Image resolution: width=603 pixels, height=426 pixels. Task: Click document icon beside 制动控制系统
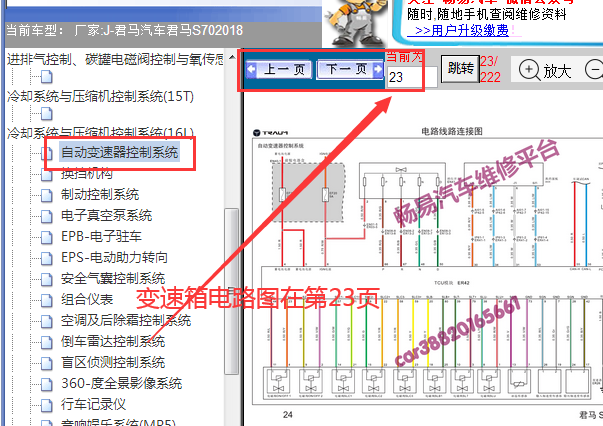coord(47,195)
